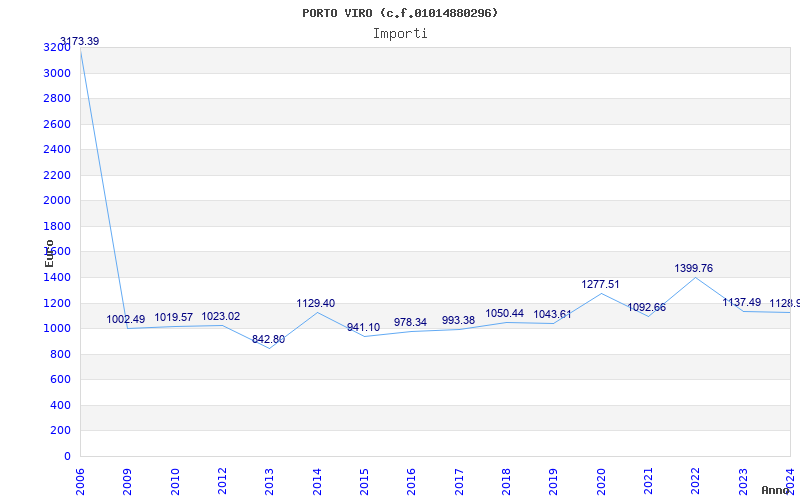Click the x-axis year 2023
The width and height of the screenshot is (800, 500).
pyautogui.click(x=743, y=482)
